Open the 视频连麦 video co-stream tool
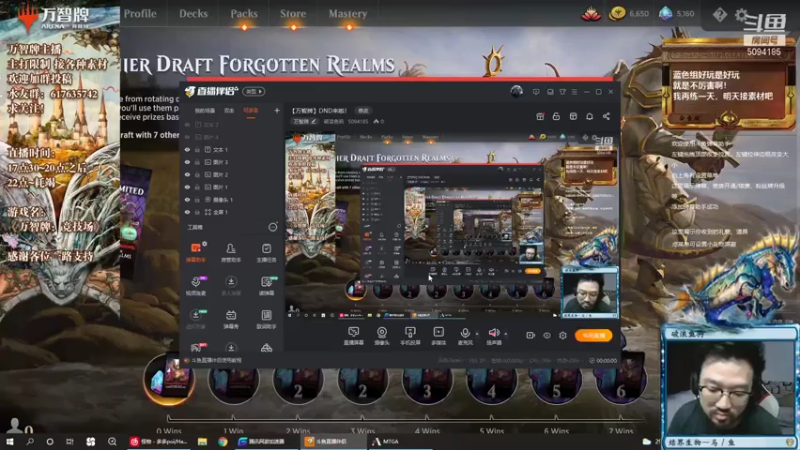This screenshot has height=450, width=800. (x=195, y=286)
